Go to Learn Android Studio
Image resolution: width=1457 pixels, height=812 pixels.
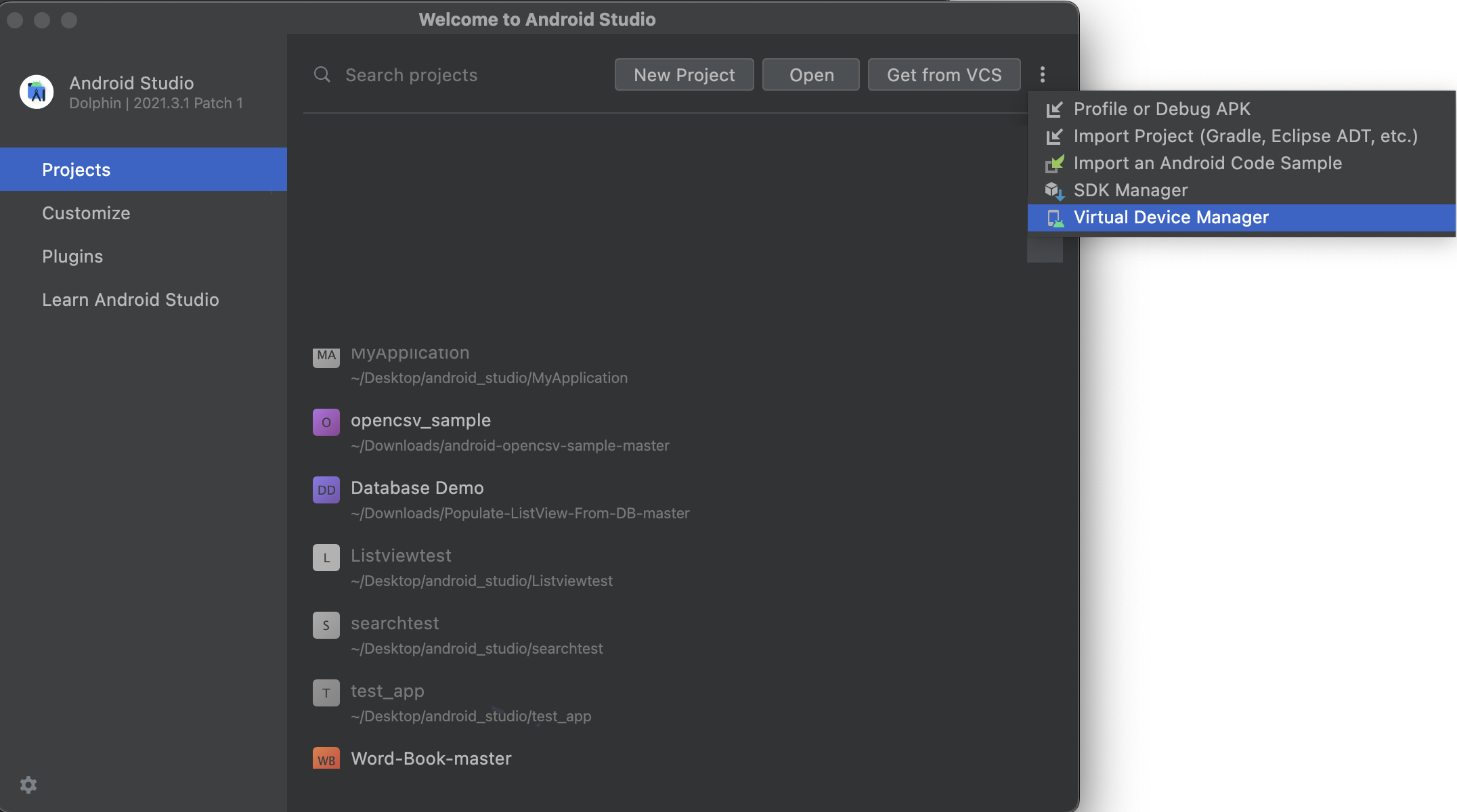[x=130, y=300]
